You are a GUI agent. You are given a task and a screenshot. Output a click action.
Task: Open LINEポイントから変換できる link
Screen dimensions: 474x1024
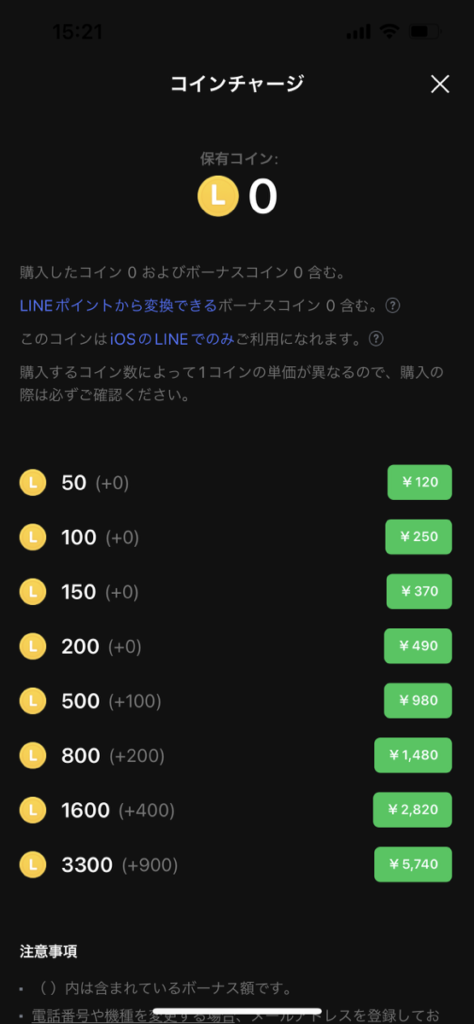(118, 306)
